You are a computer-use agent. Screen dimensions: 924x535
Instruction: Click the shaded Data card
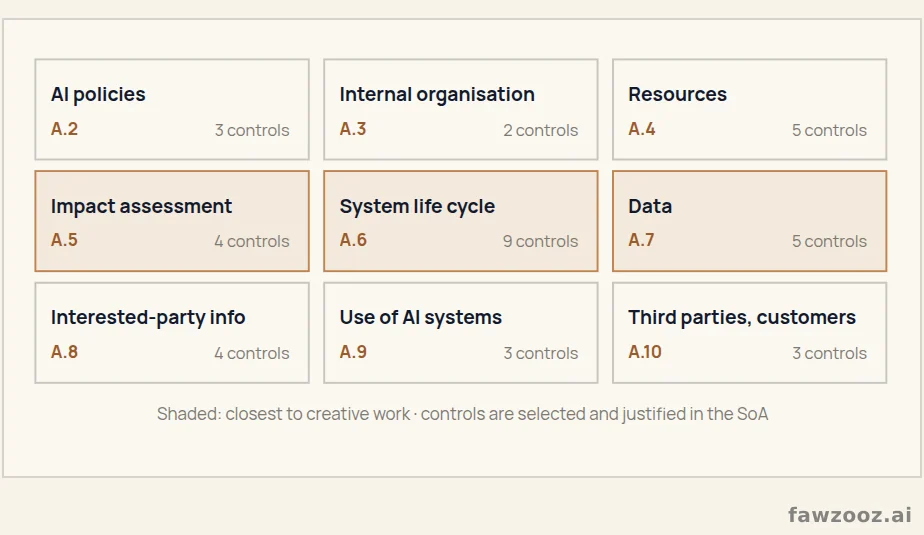[750, 221]
